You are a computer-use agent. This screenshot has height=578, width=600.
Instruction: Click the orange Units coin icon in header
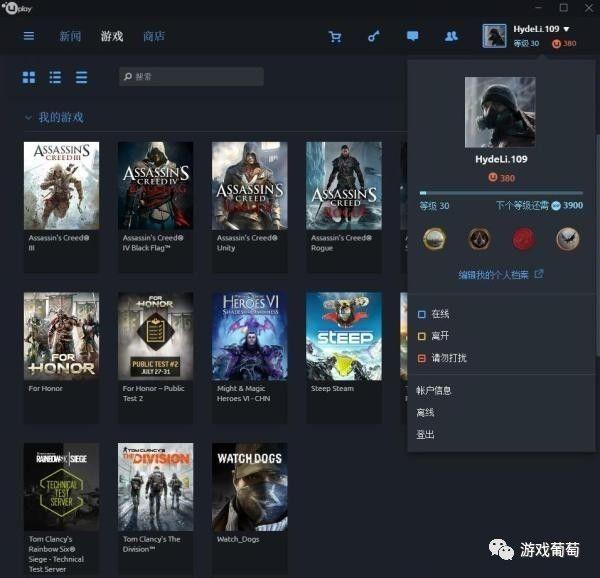556,44
